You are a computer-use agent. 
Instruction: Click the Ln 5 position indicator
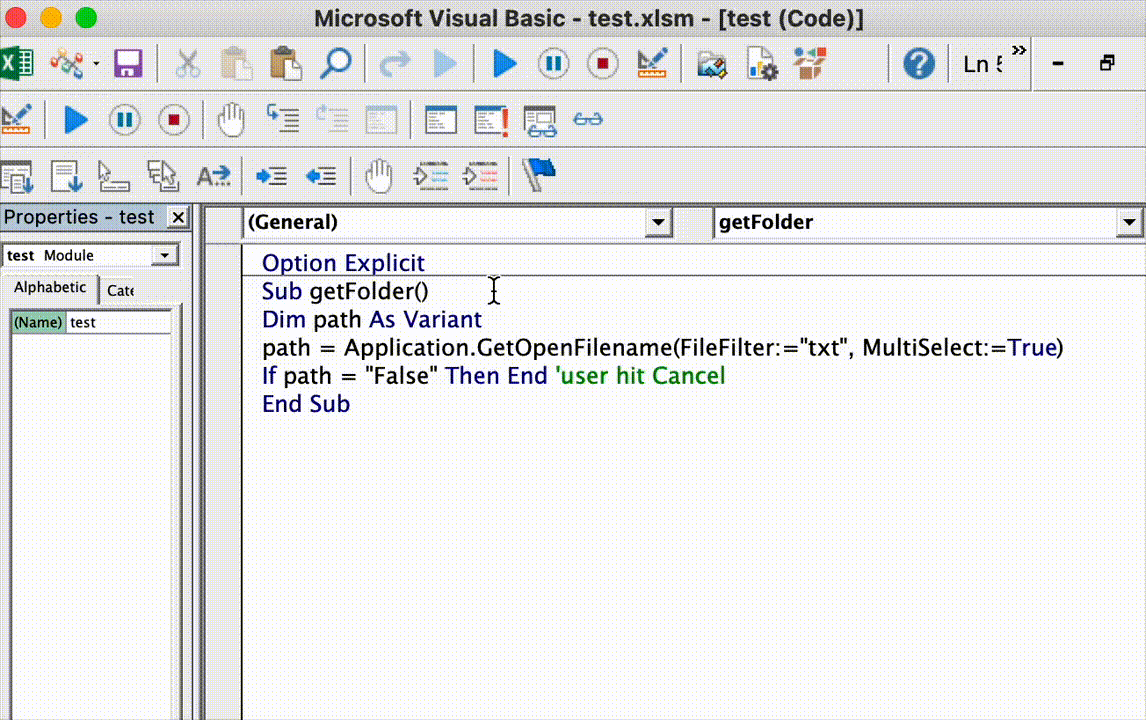(x=983, y=64)
